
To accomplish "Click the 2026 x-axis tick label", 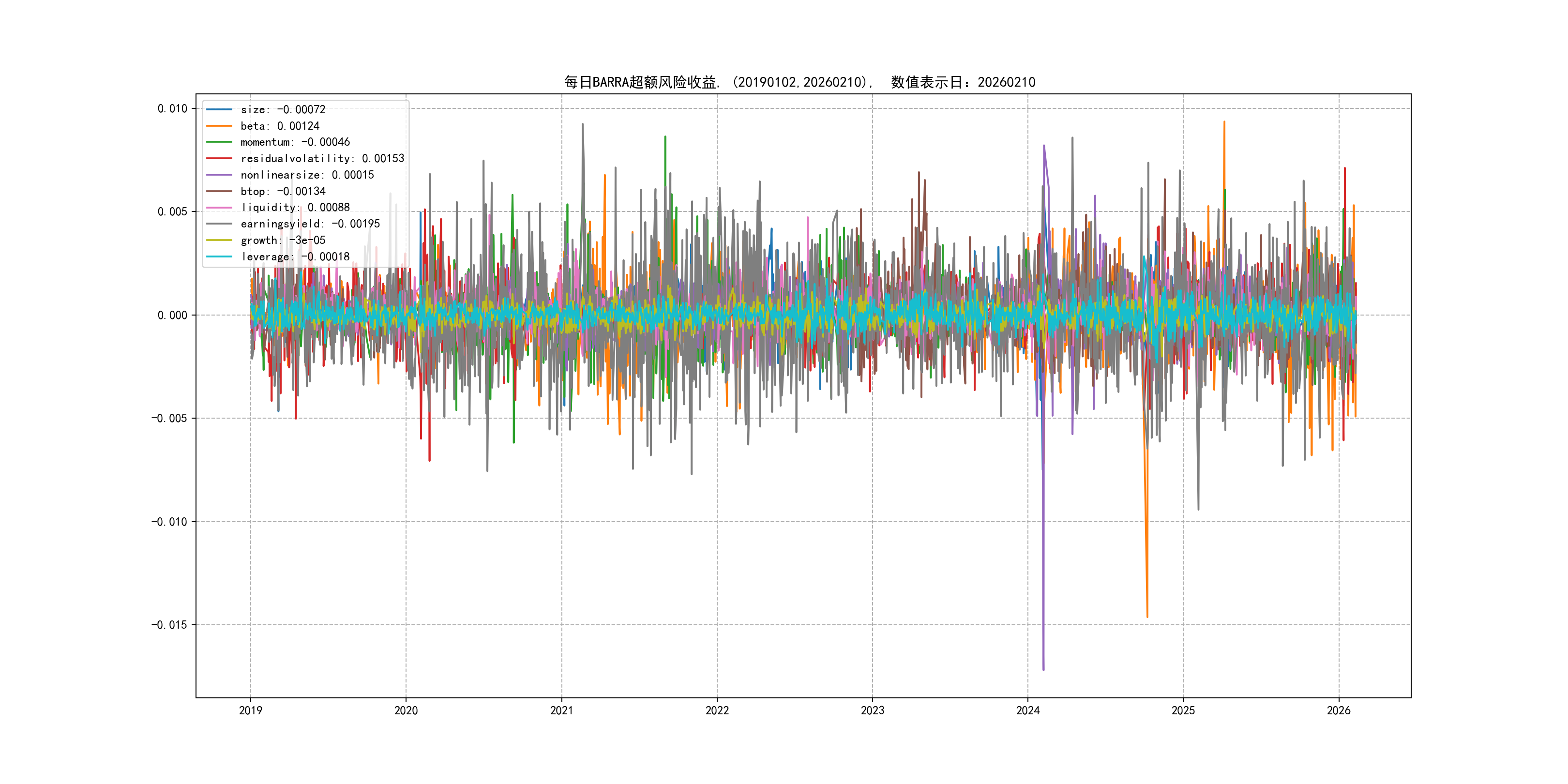I will coord(1339,710).
